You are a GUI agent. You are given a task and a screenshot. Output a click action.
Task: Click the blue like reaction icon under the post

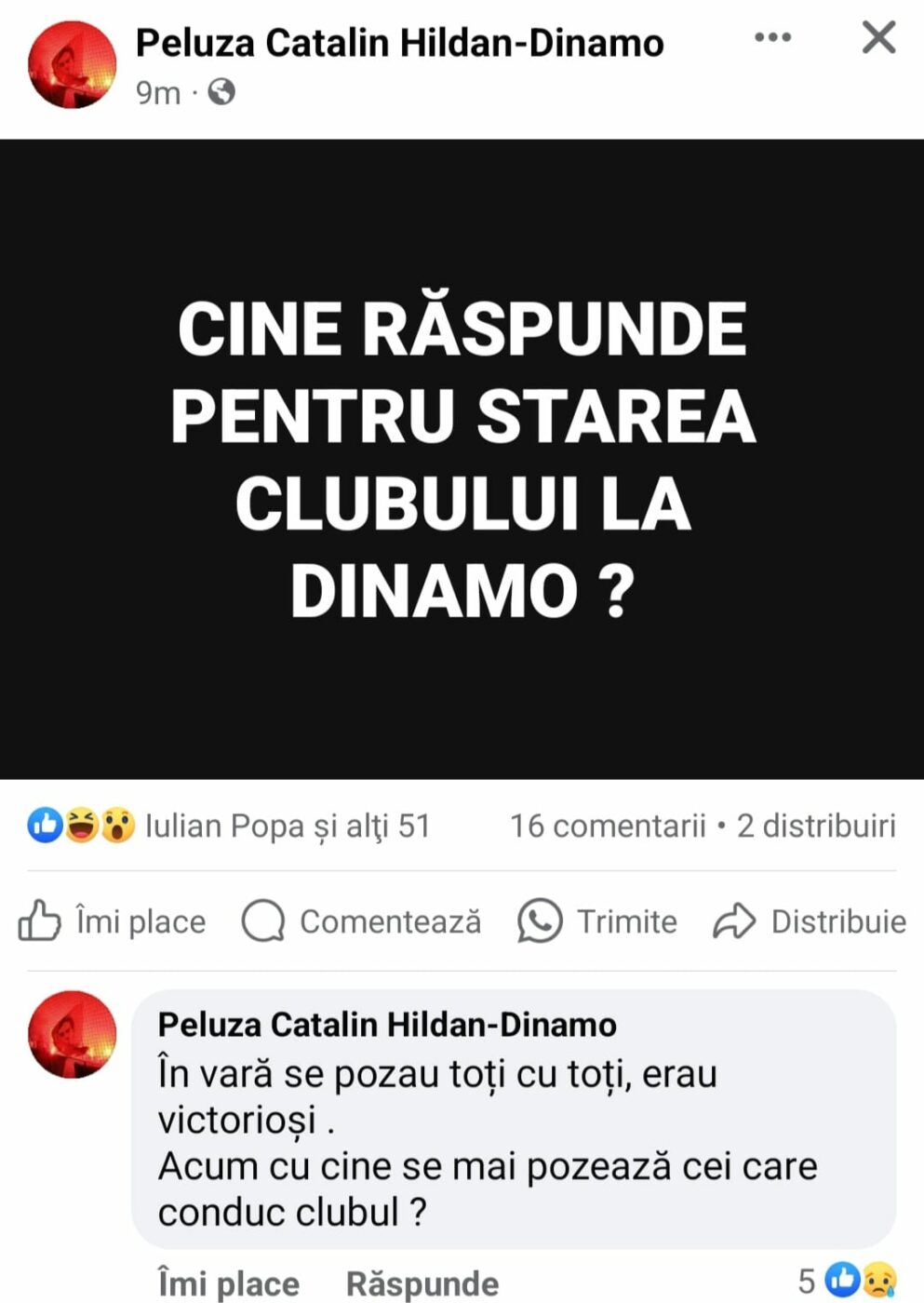pos(45,825)
